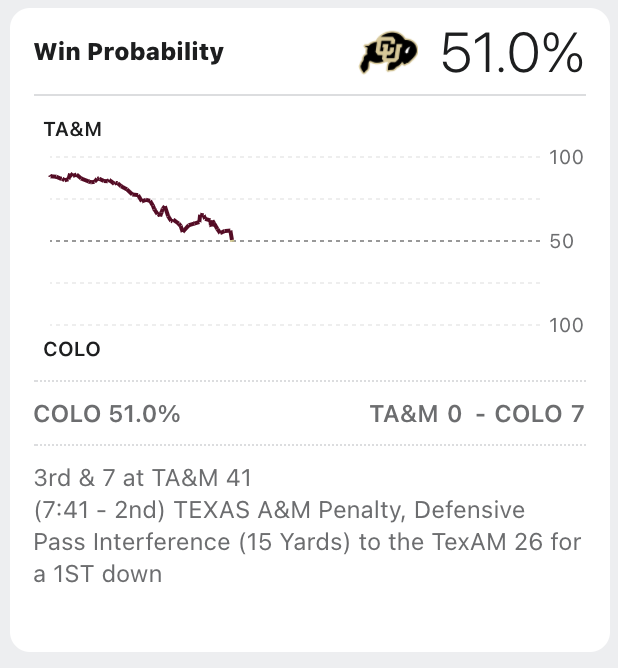Select the starting point of the maroon line
618x668 pixels.
50,175
